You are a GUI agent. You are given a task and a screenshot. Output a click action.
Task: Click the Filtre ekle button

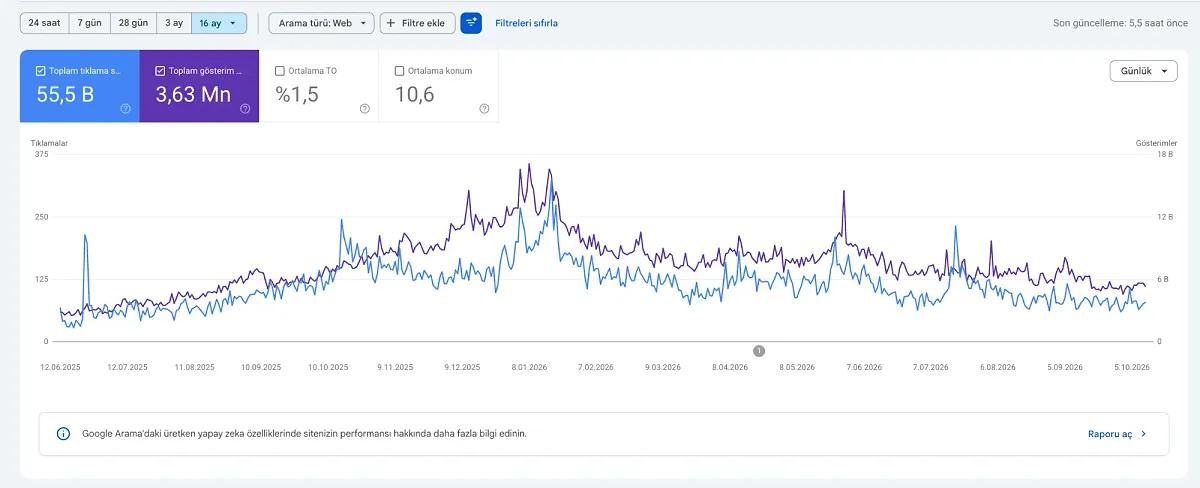point(418,22)
